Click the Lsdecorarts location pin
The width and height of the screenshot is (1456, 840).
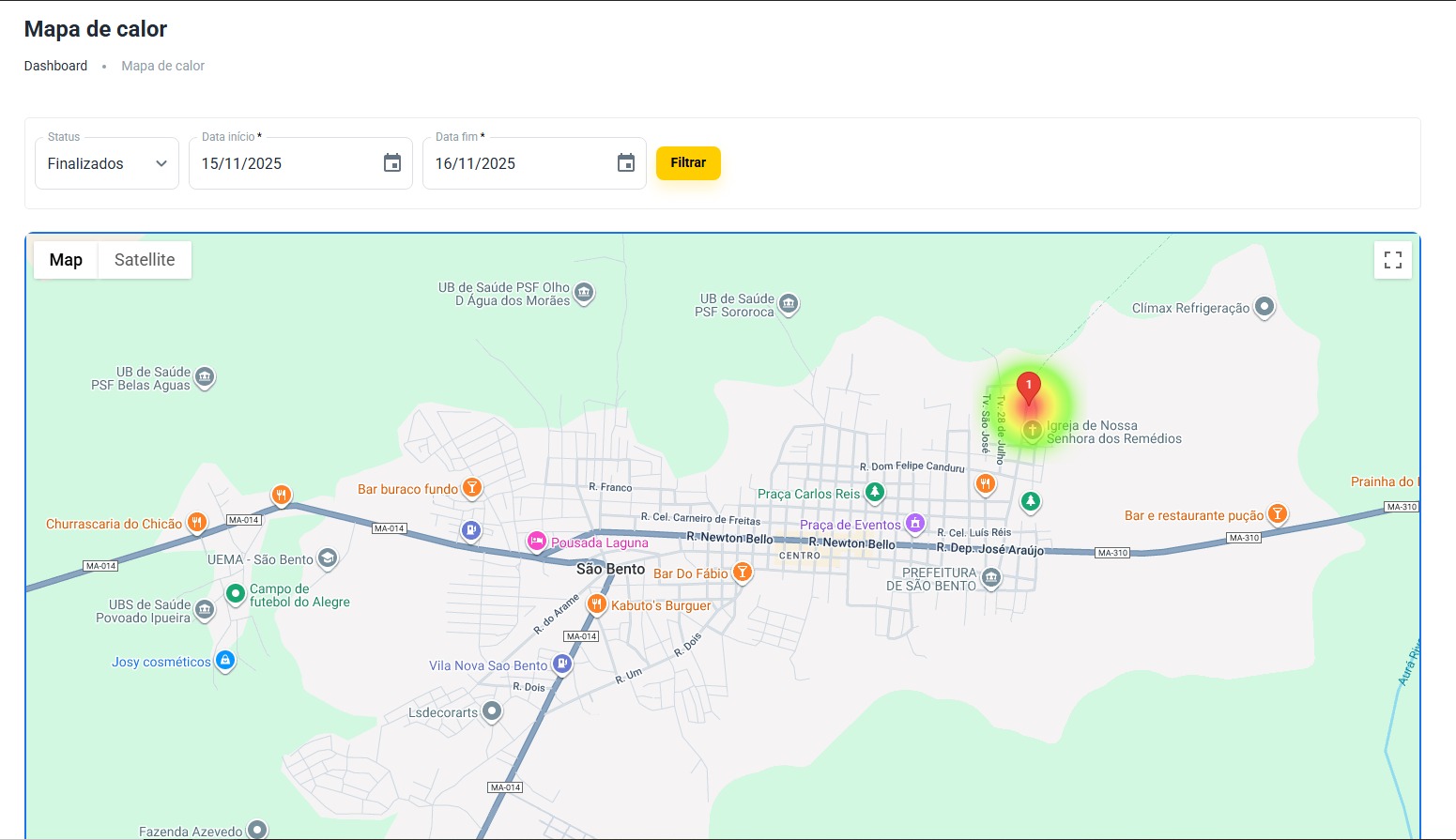(x=491, y=711)
